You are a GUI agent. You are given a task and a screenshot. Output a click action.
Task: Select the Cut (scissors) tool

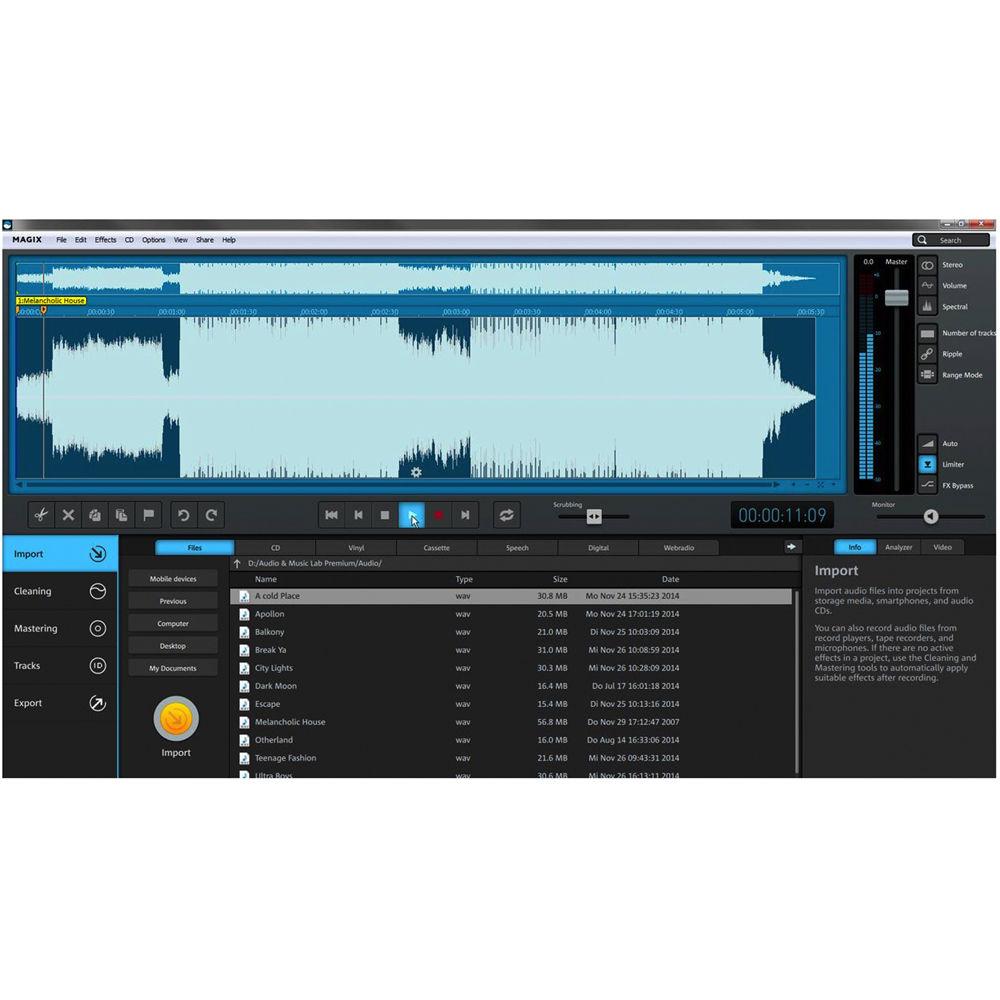pyautogui.click(x=40, y=515)
